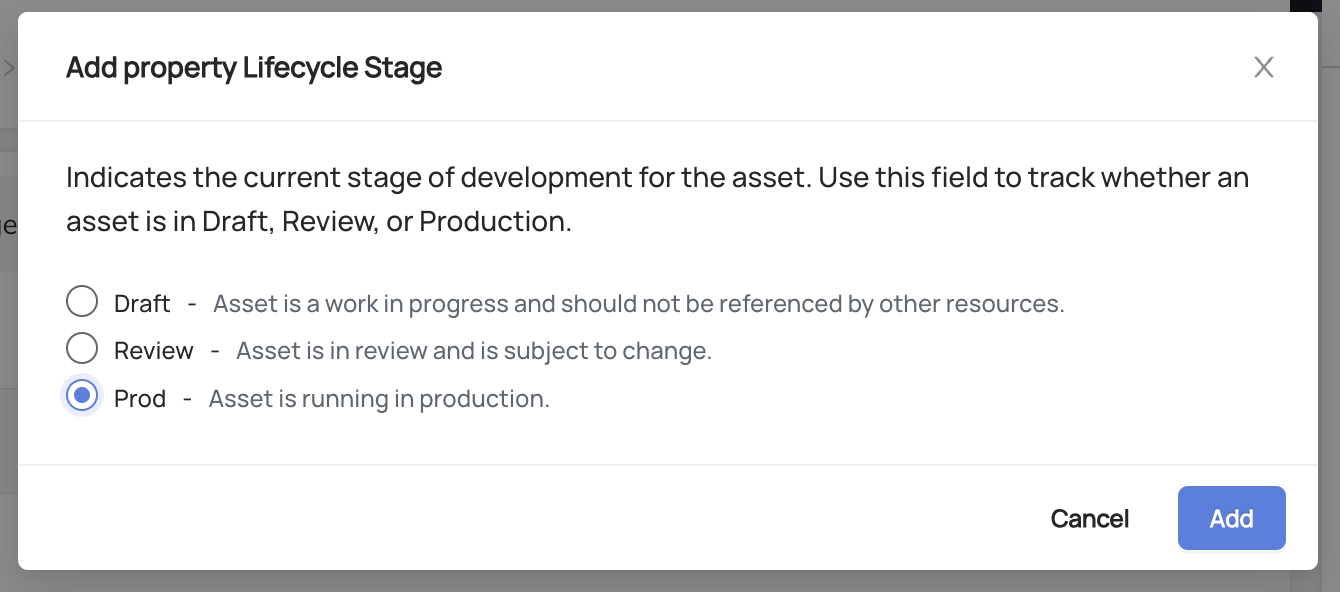Viewport: 1340px width, 592px height.
Task: Click the chevron arrow behind the dialog's left edge
Action: click(8, 68)
